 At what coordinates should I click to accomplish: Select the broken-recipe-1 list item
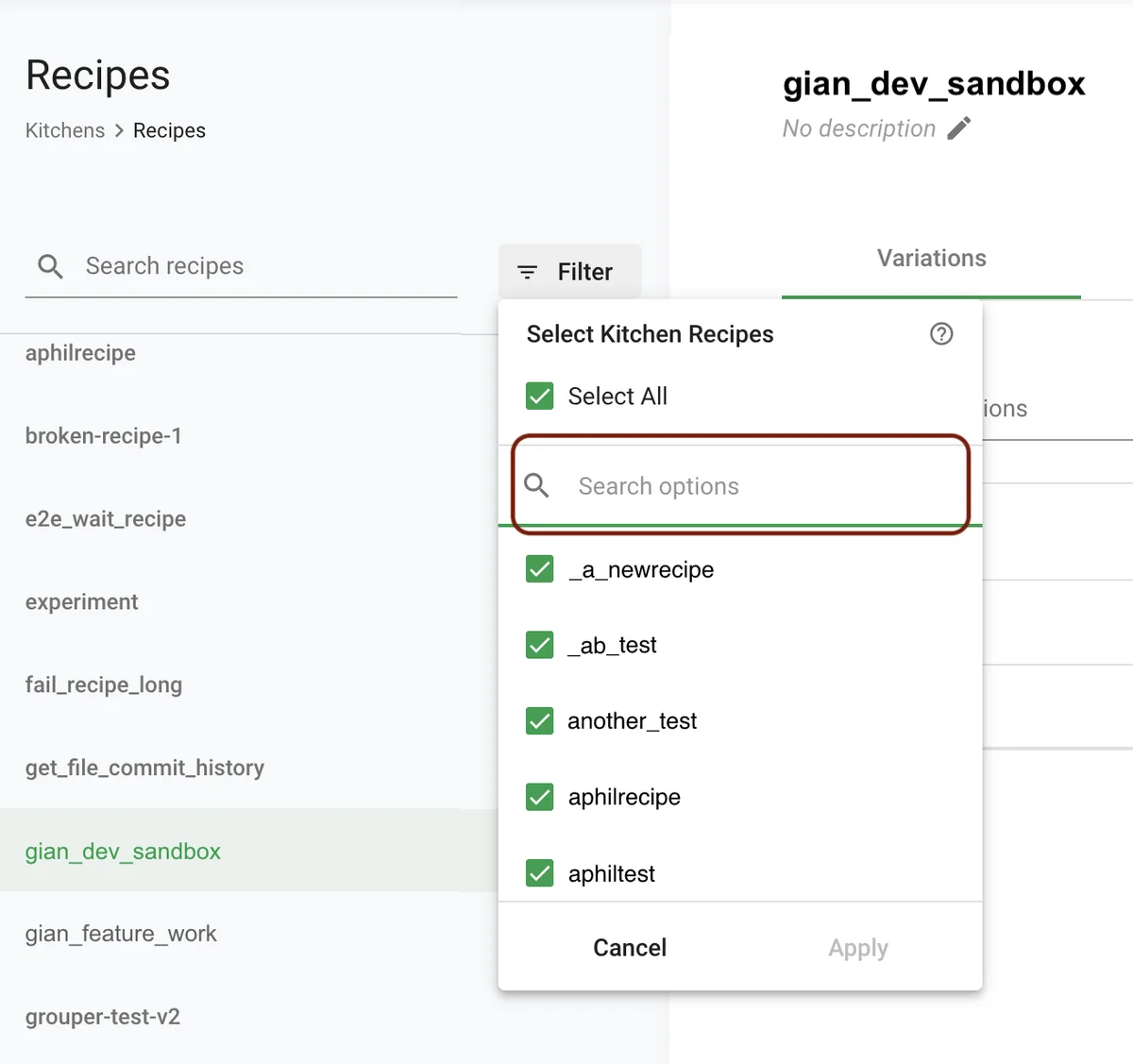(x=104, y=436)
